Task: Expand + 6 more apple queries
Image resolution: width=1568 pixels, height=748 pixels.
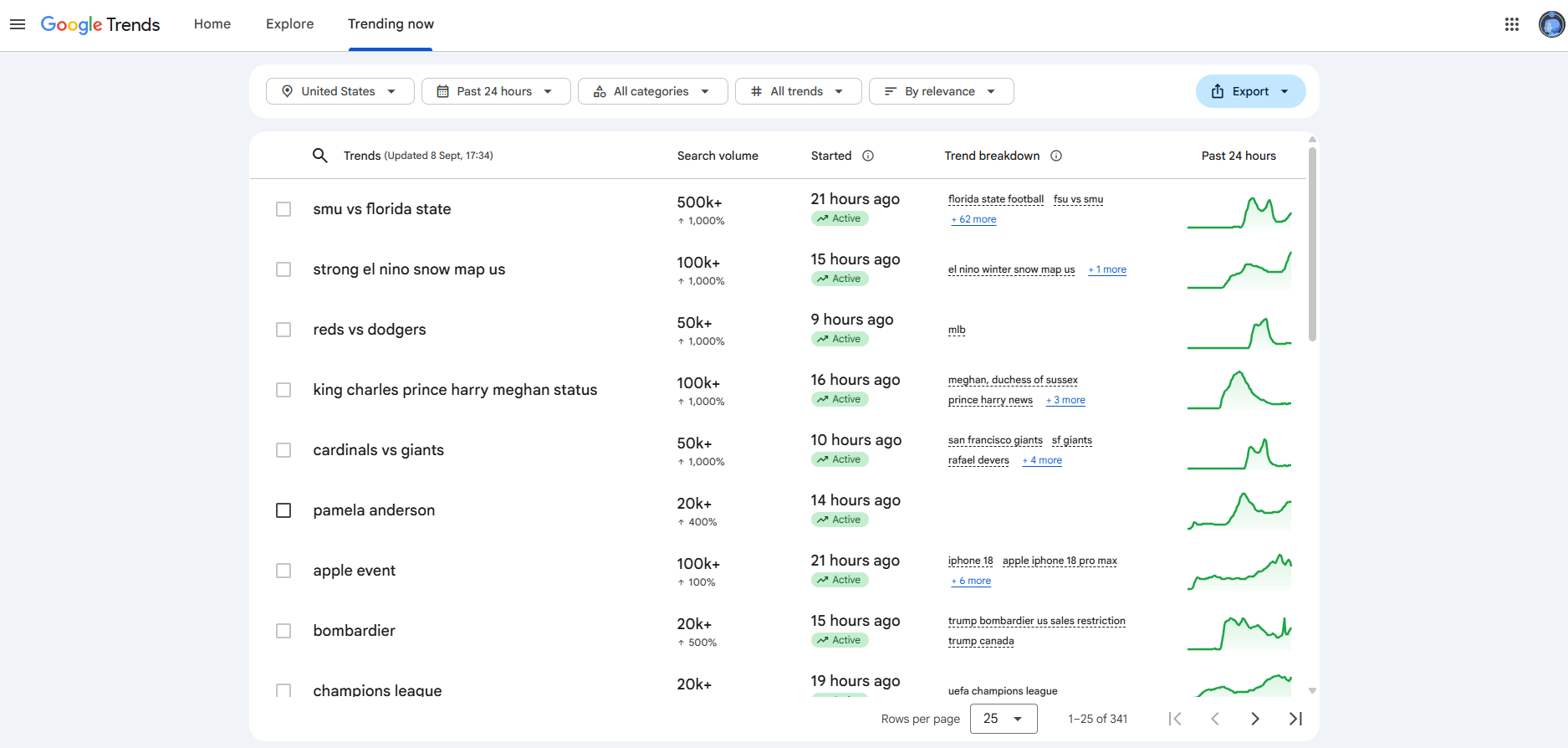Action: [x=971, y=581]
